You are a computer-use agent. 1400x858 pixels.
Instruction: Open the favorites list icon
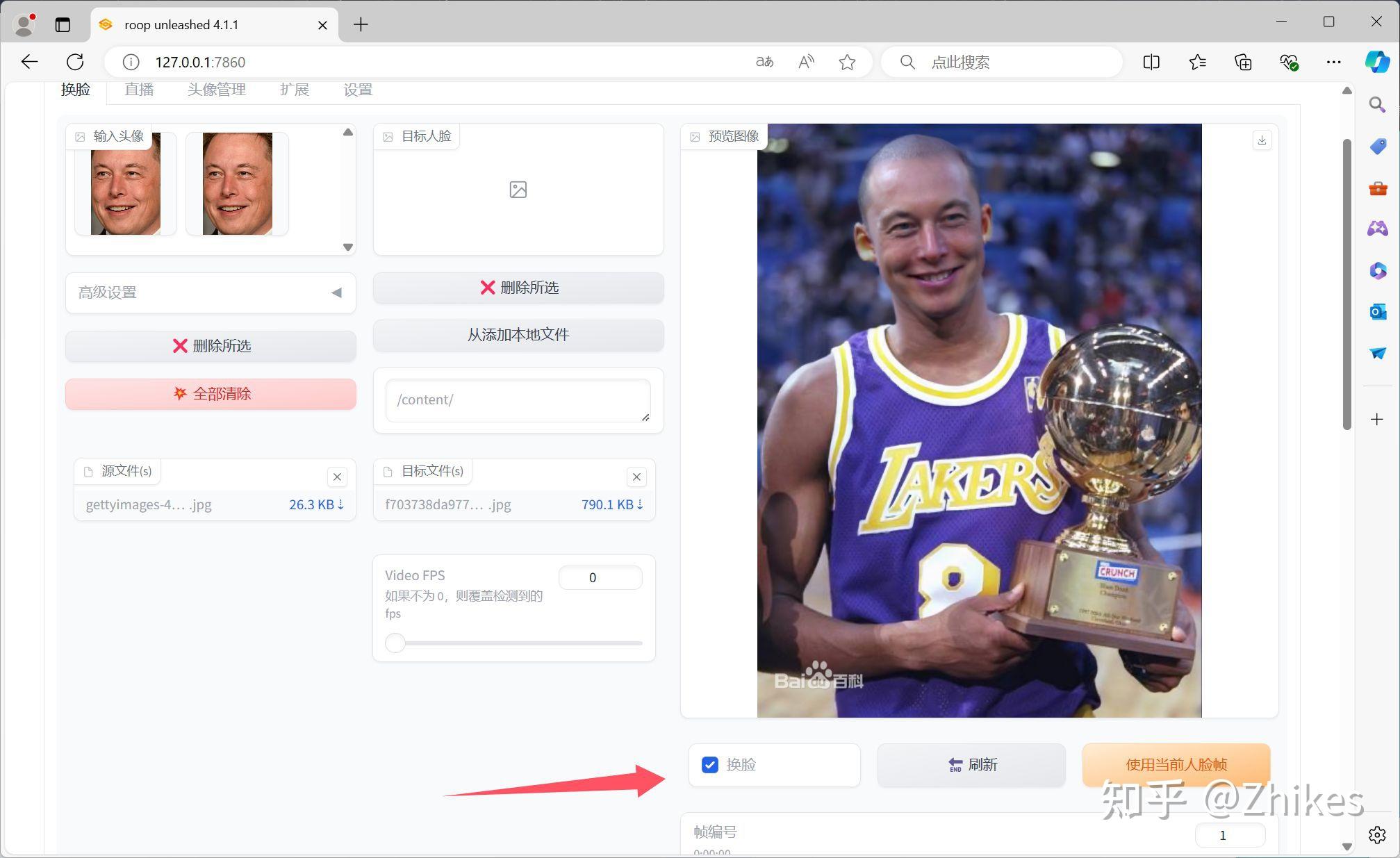pyautogui.click(x=1197, y=62)
